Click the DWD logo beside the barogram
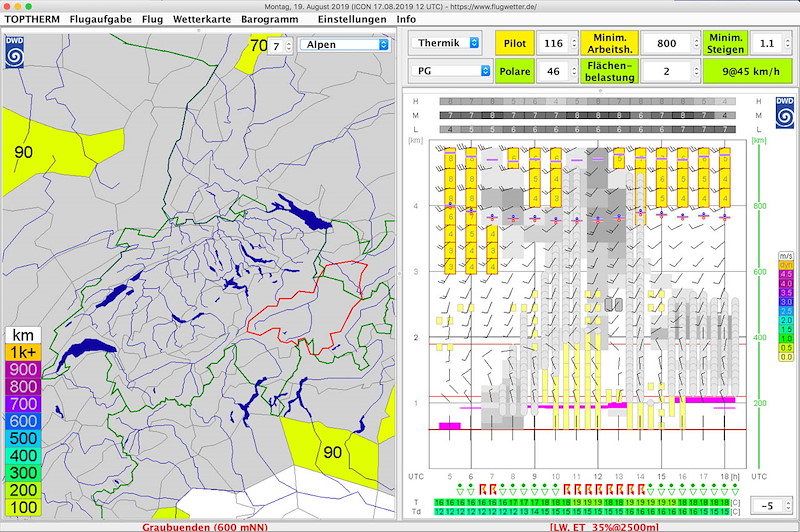 click(x=785, y=112)
